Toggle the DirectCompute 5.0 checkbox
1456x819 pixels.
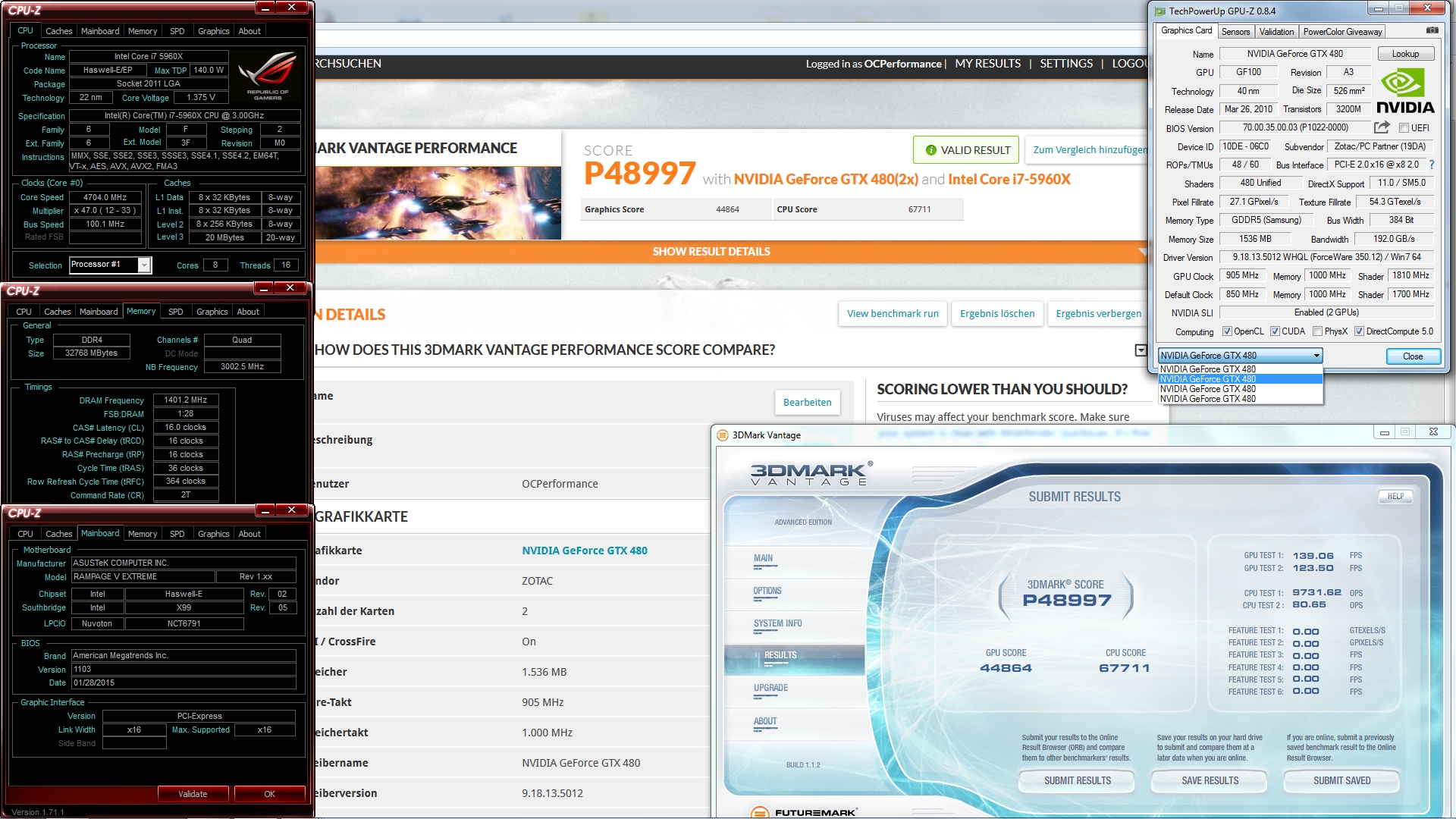1359,331
